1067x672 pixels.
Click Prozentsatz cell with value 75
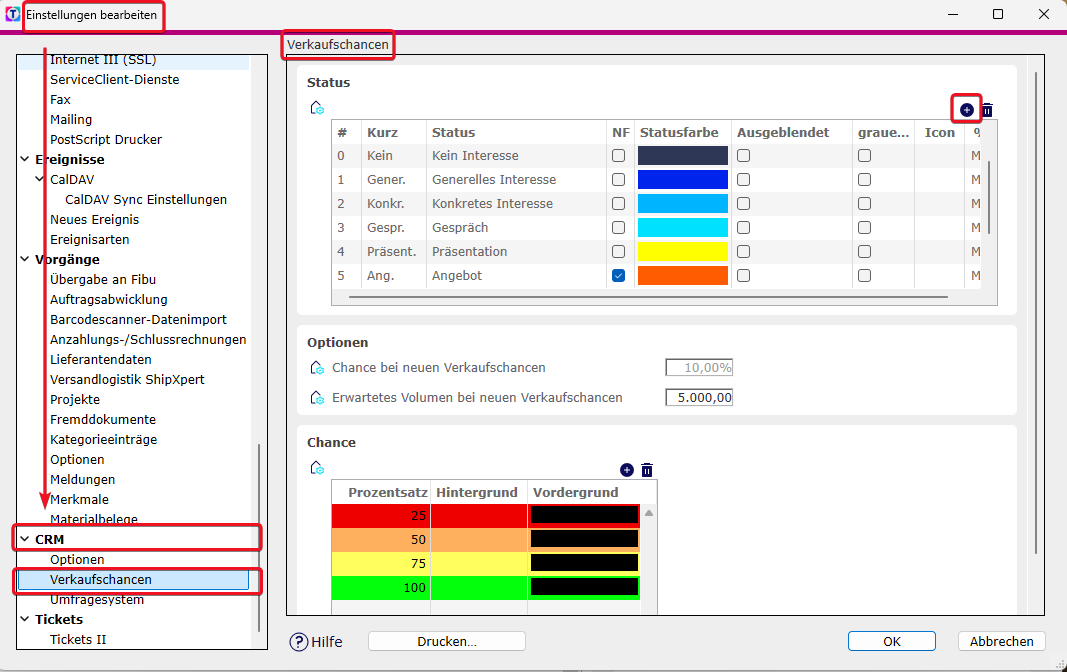pyautogui.click(x=381, y=563)
